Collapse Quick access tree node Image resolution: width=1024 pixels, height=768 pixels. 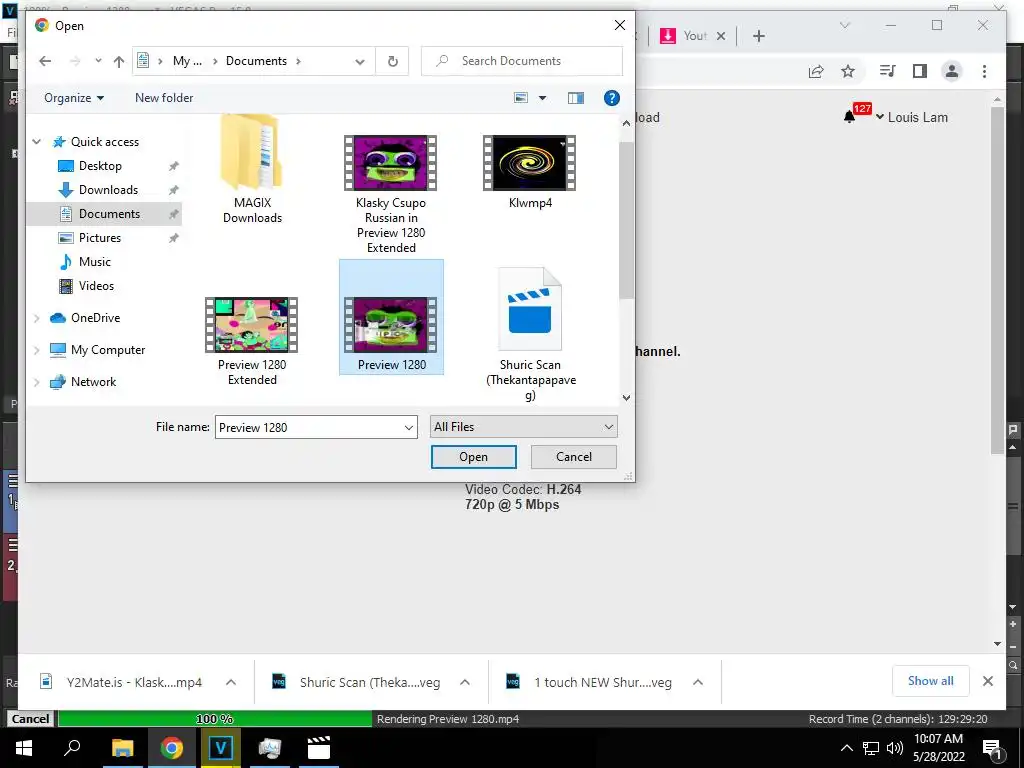[x=37, y=142]
